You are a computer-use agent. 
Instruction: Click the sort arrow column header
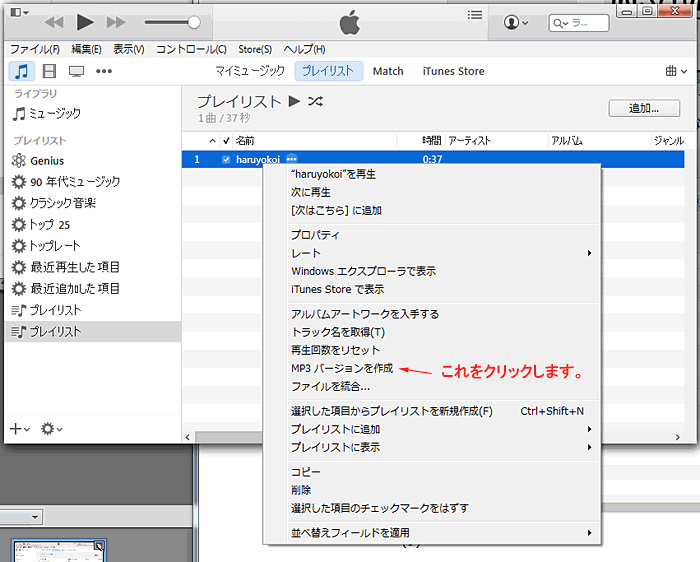212,142
